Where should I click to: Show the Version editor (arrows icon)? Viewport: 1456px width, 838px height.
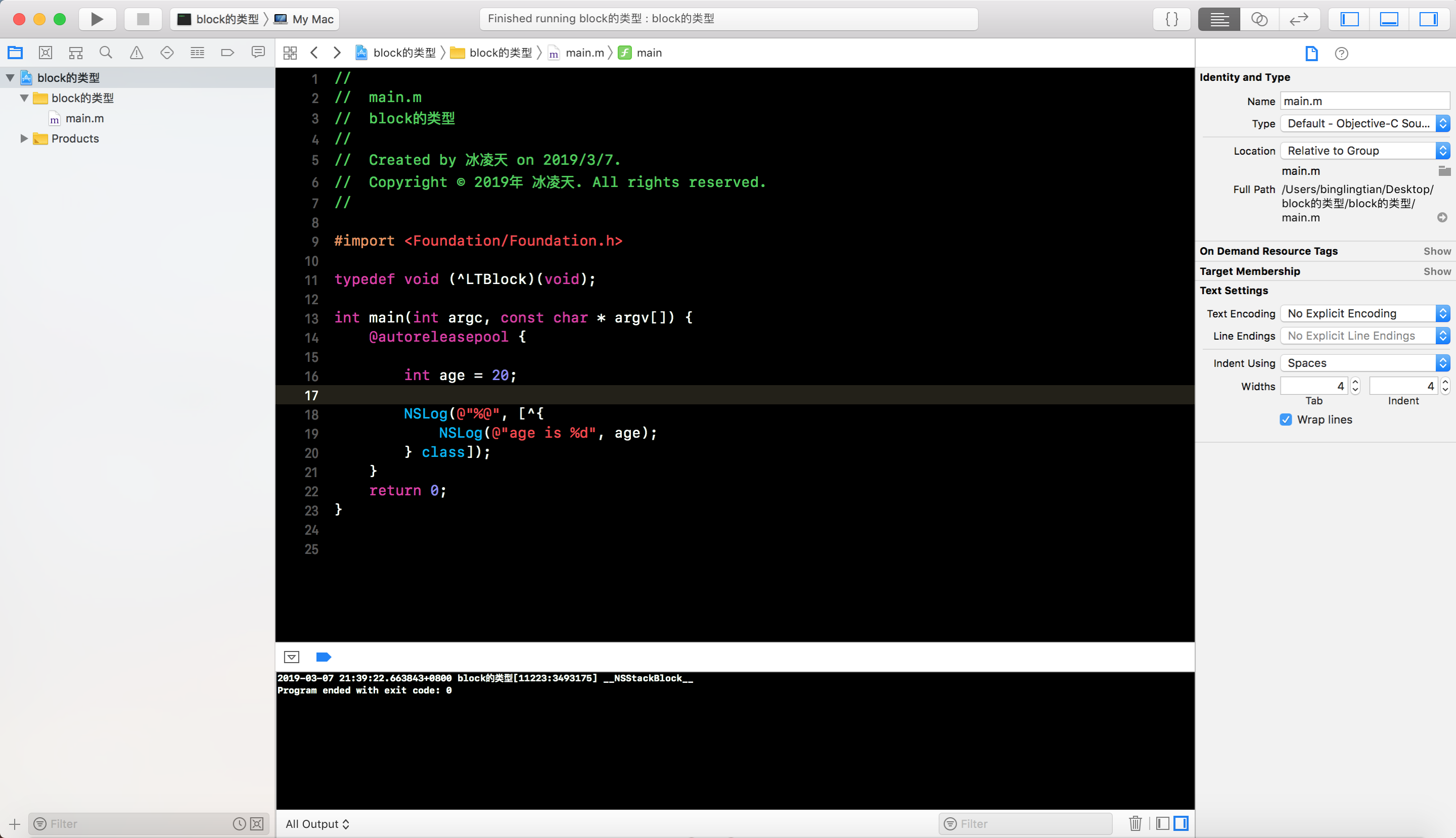pos(1299,19)
